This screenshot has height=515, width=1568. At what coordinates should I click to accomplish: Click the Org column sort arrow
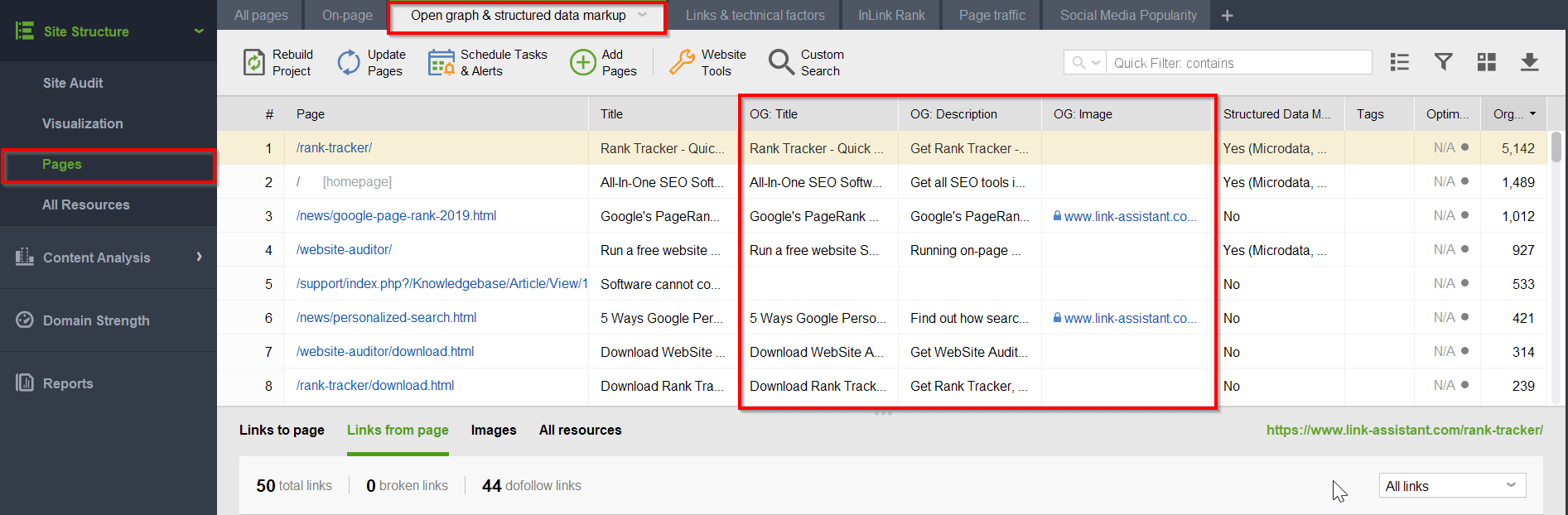pos(1532,114)
